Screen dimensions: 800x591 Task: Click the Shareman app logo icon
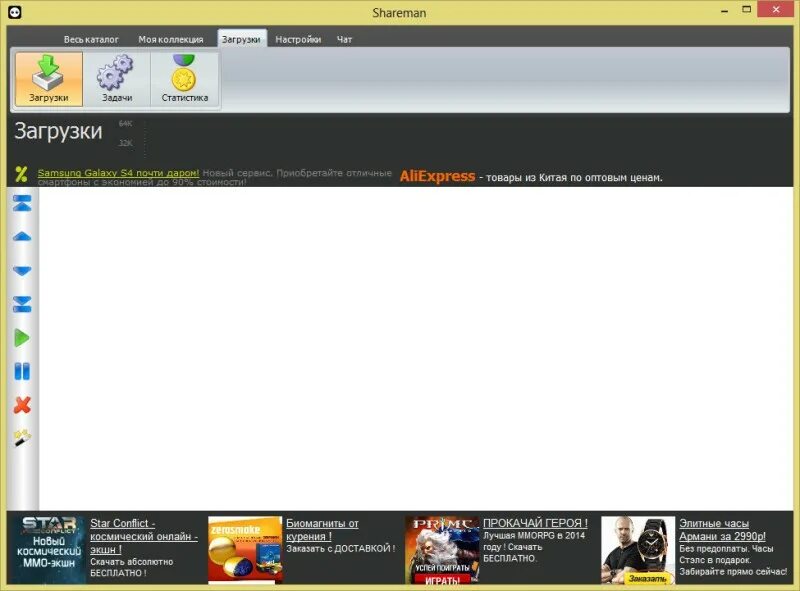click(15, 12)
